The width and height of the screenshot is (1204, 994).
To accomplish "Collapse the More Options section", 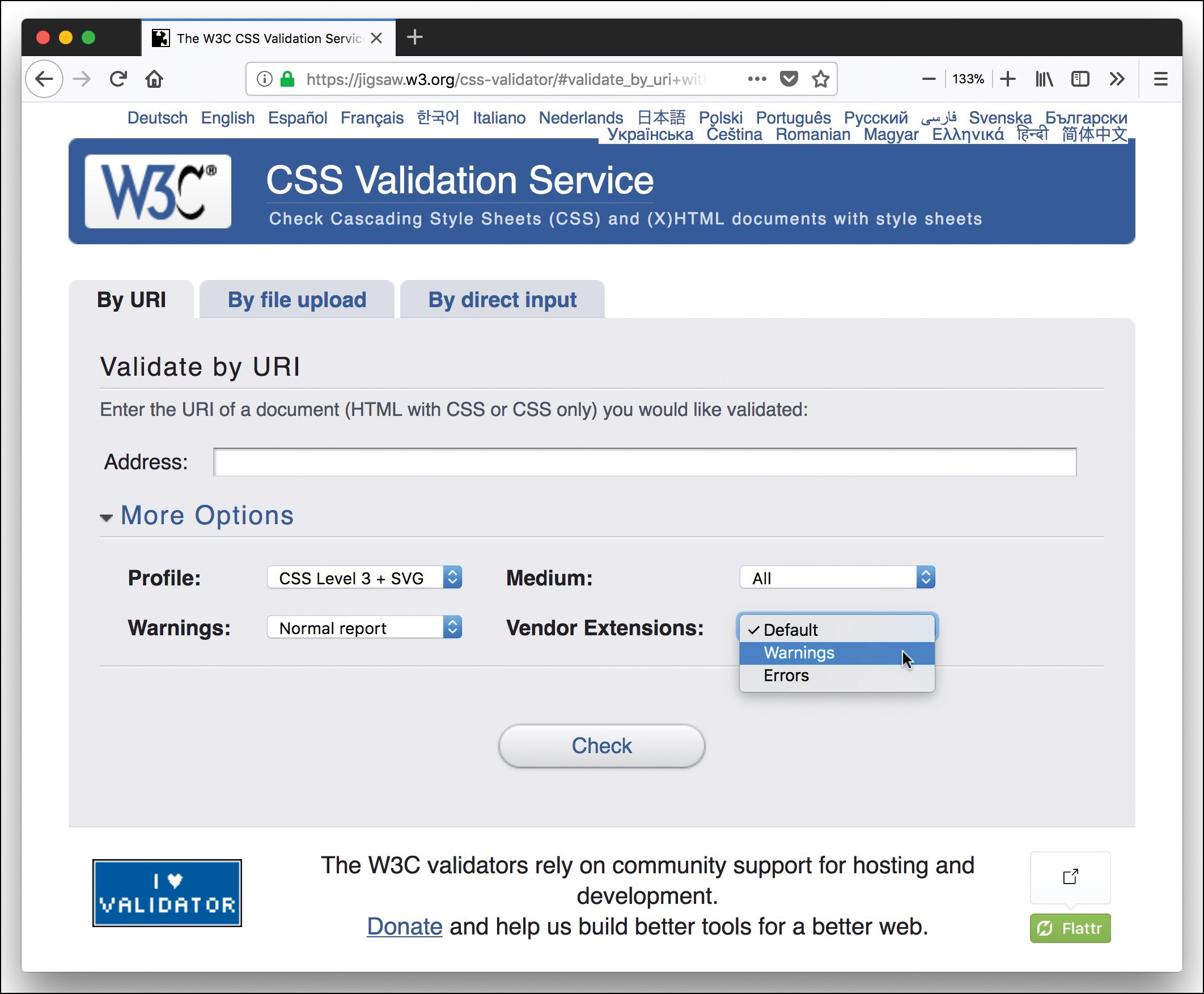I will coord(206,515).
